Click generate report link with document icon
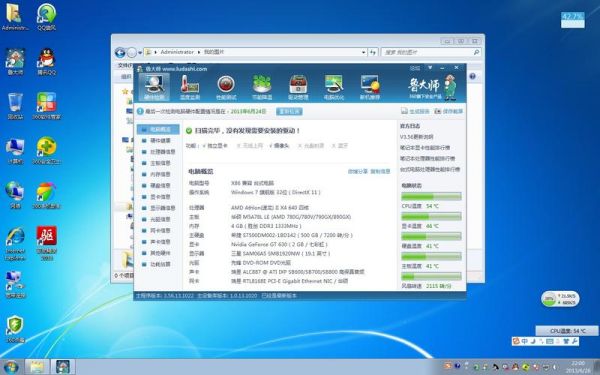This screenshot has height=375, width=600. [x=415, y=111]
